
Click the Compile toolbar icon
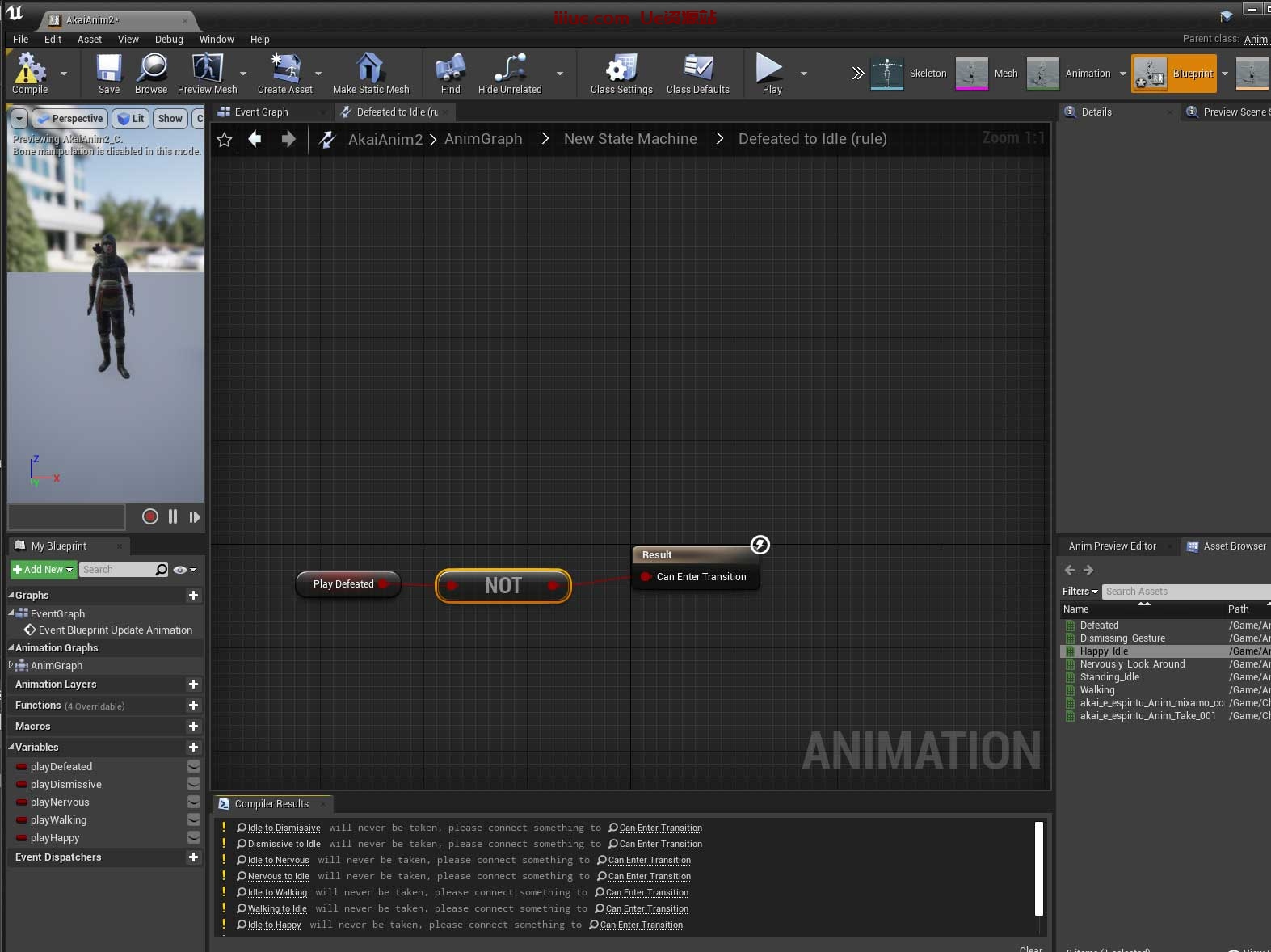click(30, 73)
